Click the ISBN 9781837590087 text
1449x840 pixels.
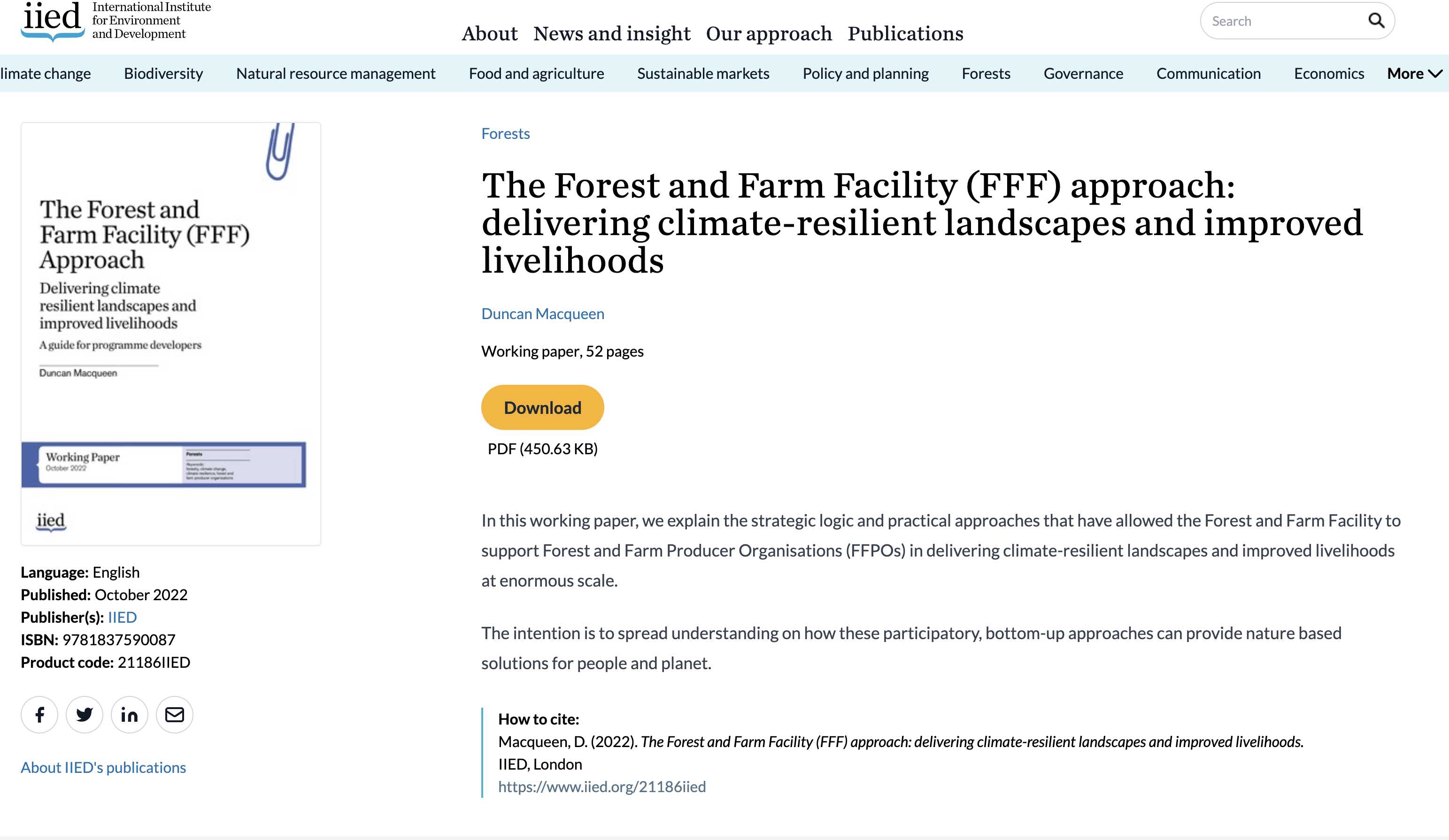pyautogui.click(x=98, y=640)
